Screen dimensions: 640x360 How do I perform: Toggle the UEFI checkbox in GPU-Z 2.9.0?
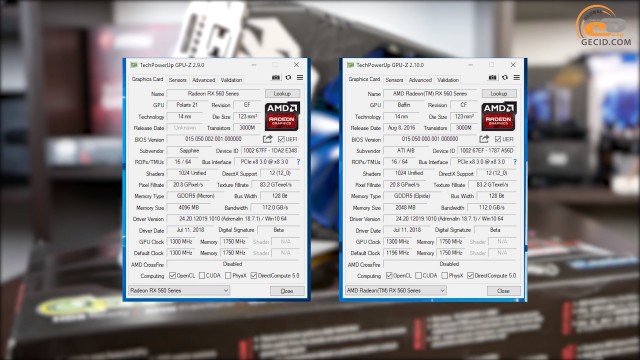click(x=281, y=139)
